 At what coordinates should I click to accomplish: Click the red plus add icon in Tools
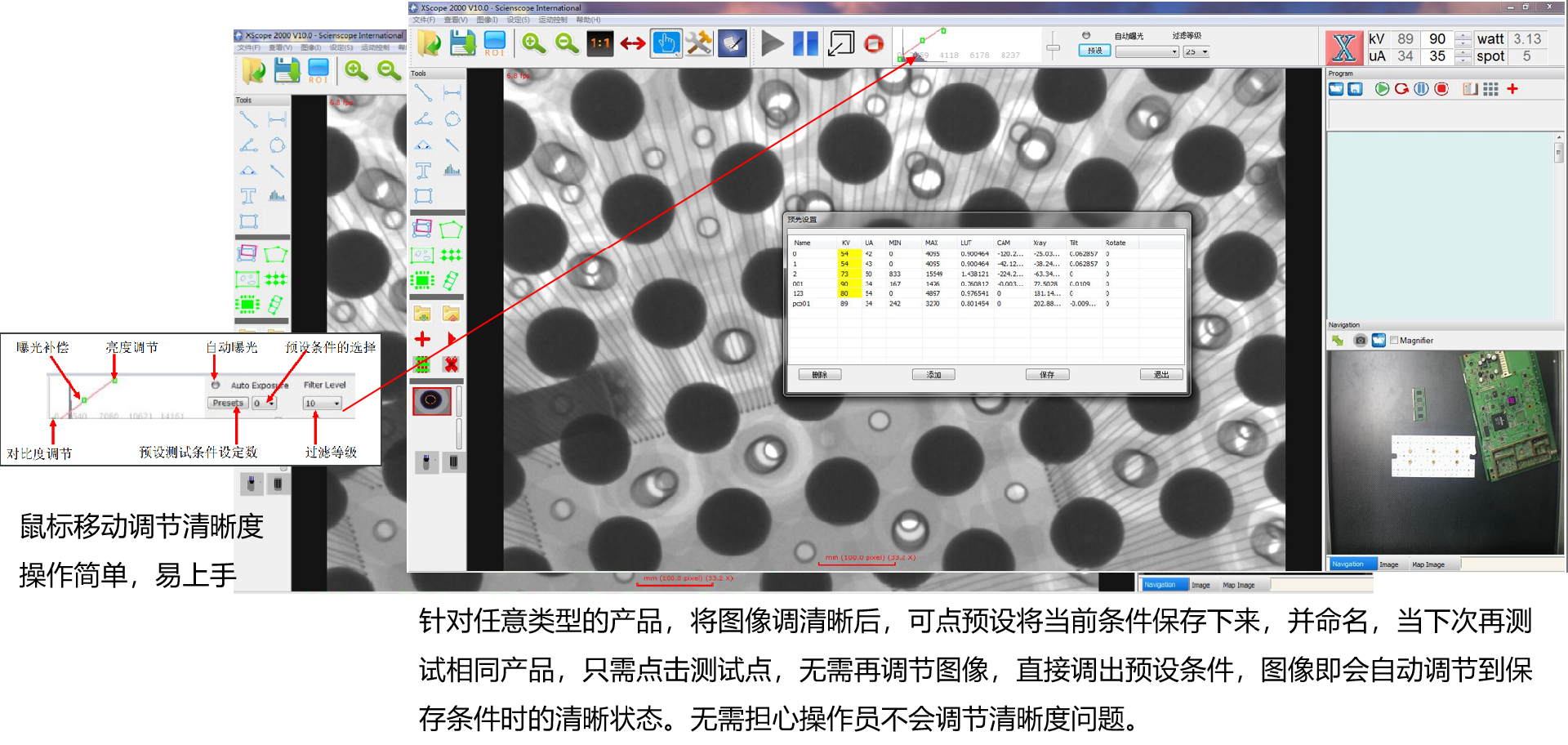[422, 339]
